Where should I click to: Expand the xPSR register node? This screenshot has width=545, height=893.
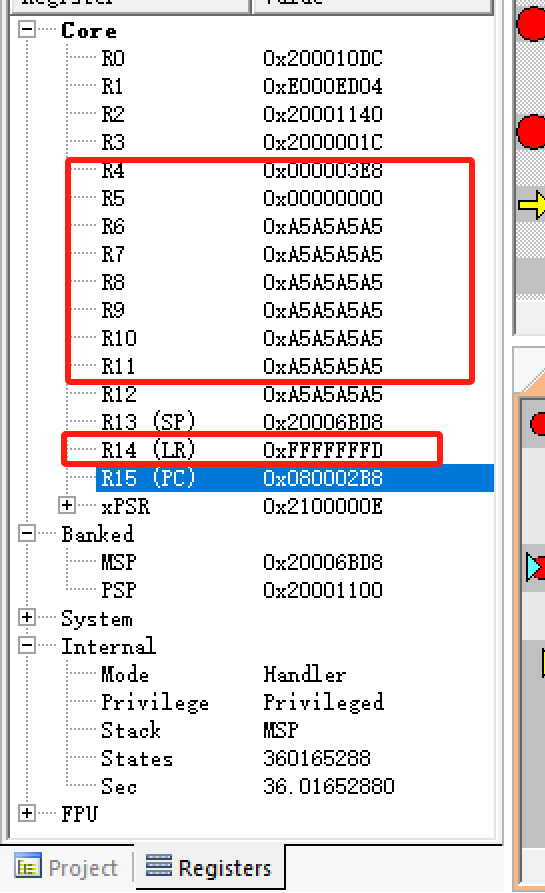(x=67, y=505)
